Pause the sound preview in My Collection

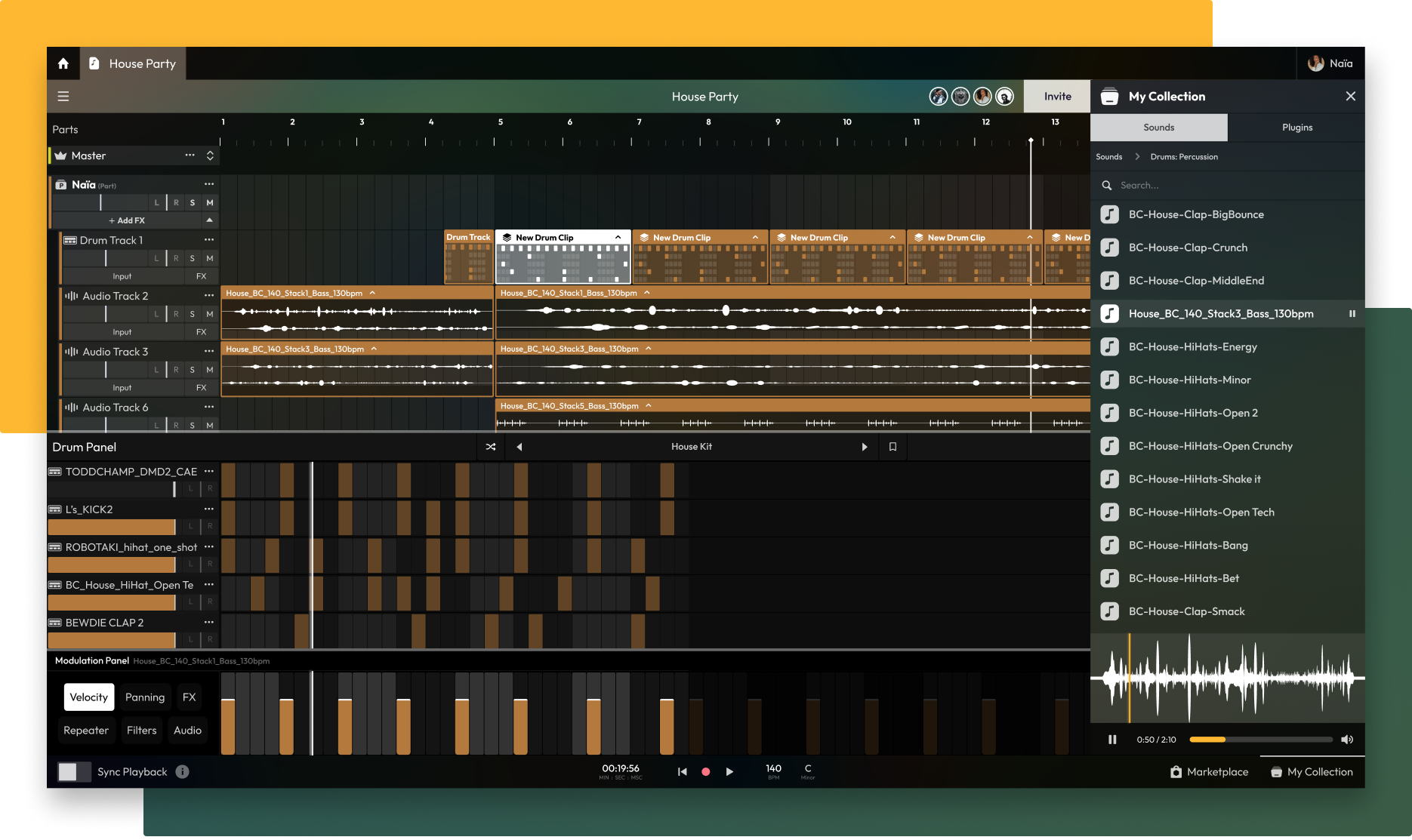point(1112,740)
